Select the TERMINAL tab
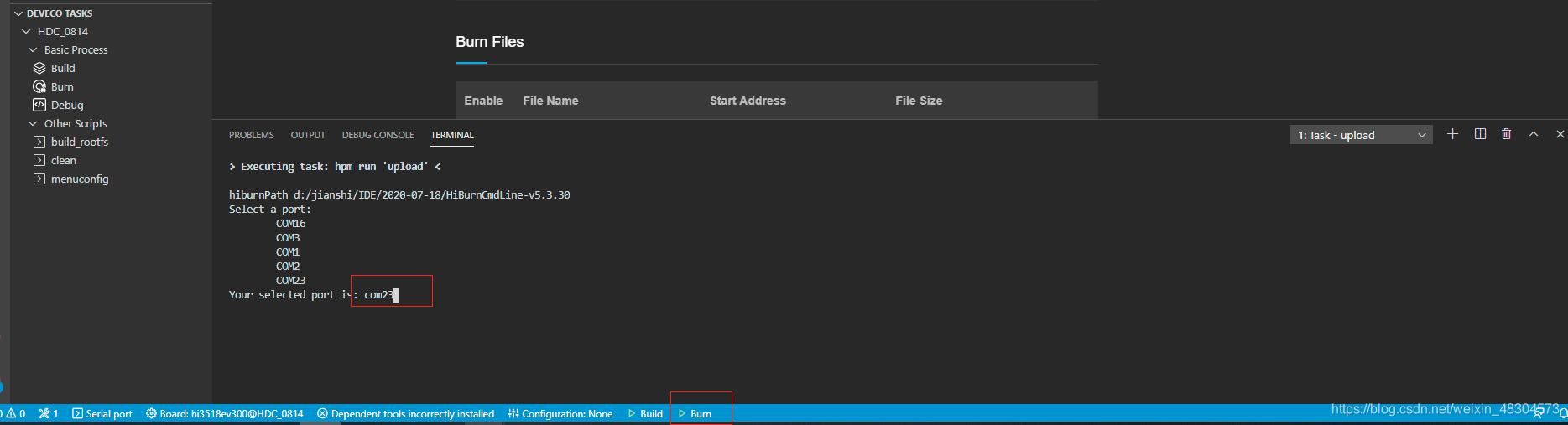Viewport: 1568px width, 425px height. point(452,135)
